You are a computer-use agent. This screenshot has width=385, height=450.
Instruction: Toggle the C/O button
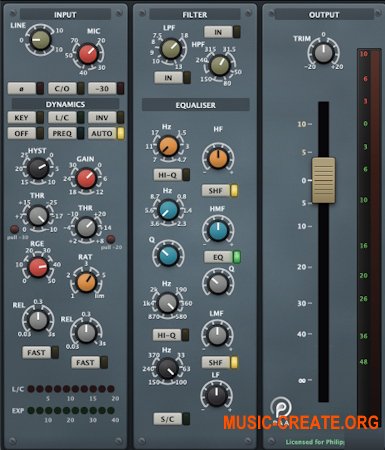click(x=66, y=89)
